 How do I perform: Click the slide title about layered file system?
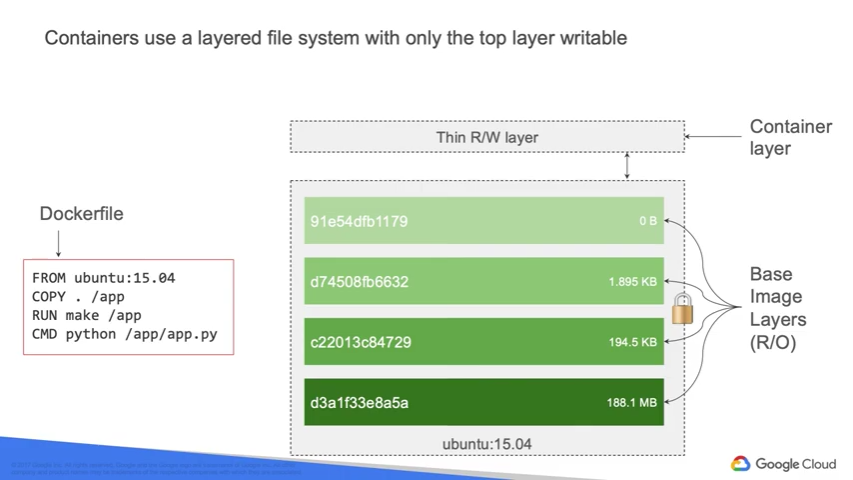336,38
